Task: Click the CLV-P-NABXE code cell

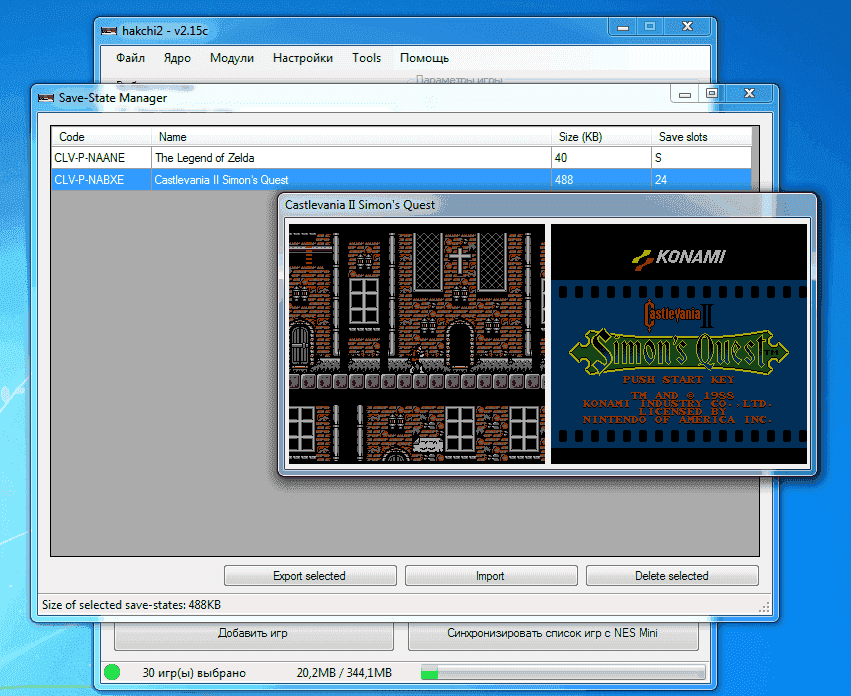Action: pyautogui.click(x=101, y=180)
